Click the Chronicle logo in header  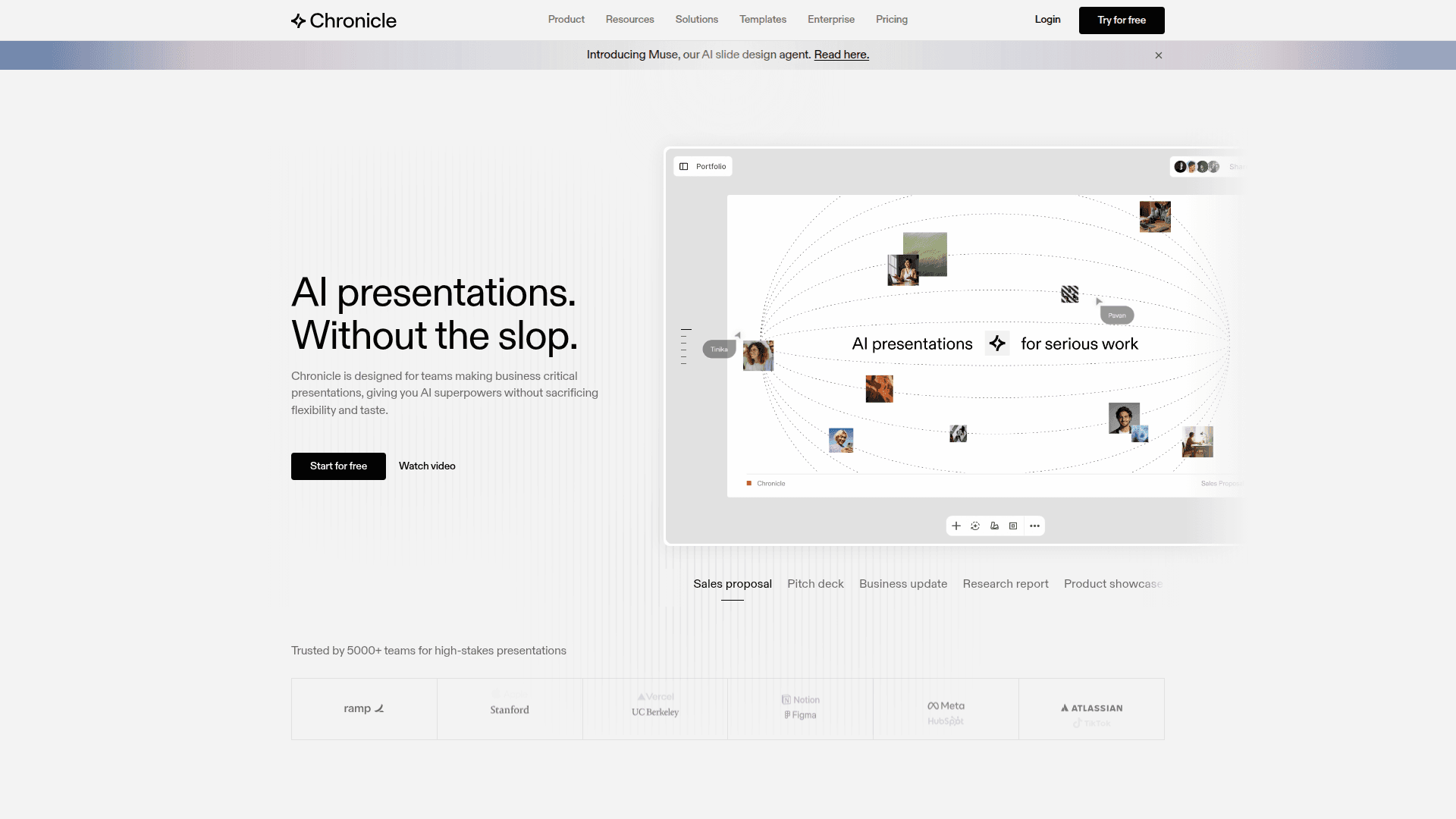click(344, 20)
